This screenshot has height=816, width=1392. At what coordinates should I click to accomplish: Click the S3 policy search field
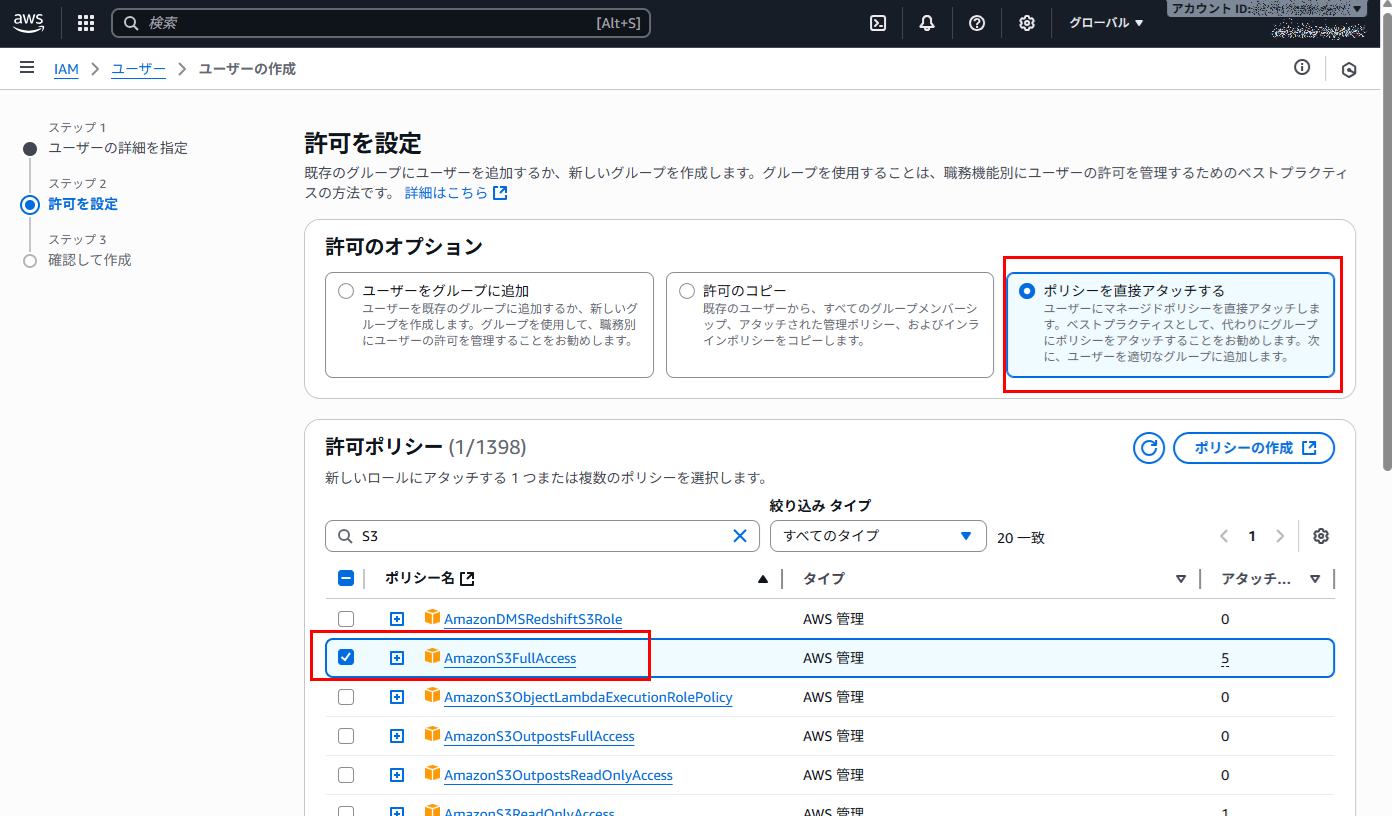point(540,536)
